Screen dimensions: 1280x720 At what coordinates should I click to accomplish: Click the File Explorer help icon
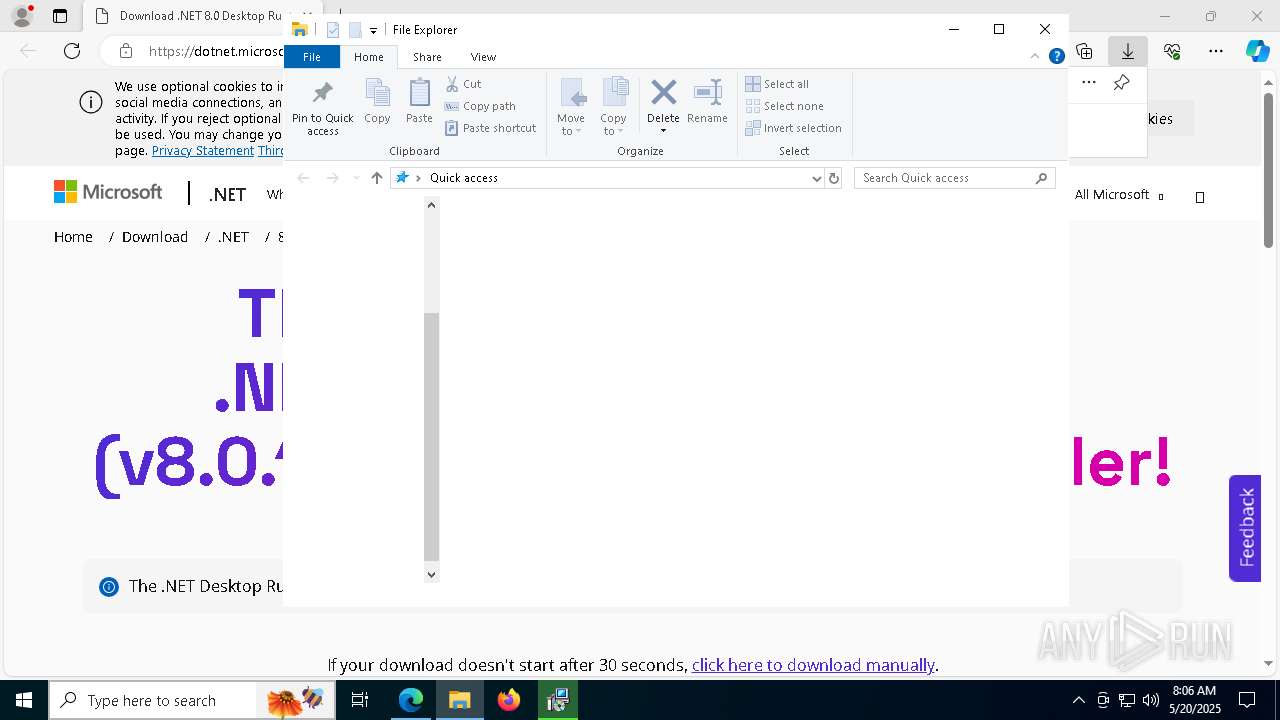[x=1056, y=57]
